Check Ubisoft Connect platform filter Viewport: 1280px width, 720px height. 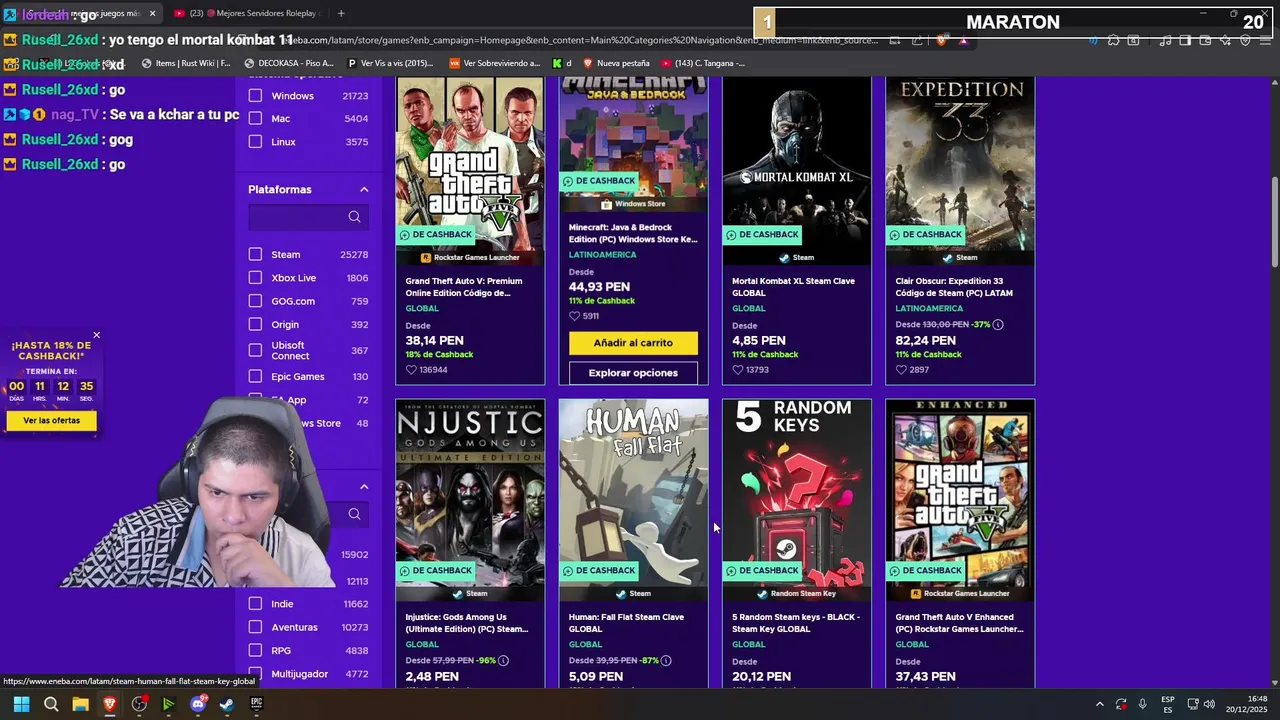[x=255, y=351]
